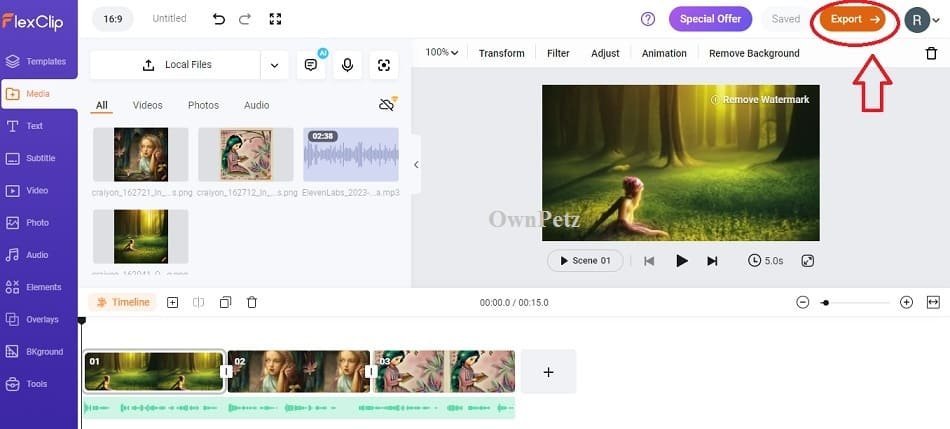Screen dimensions: 950x429
Task: Toggle the cloud sync off icon
Action: (x=387, y=105)
